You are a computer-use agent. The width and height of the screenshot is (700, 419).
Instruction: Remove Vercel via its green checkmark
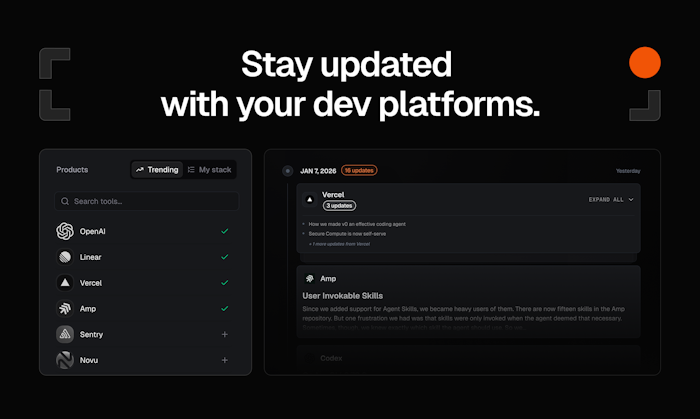225,282
